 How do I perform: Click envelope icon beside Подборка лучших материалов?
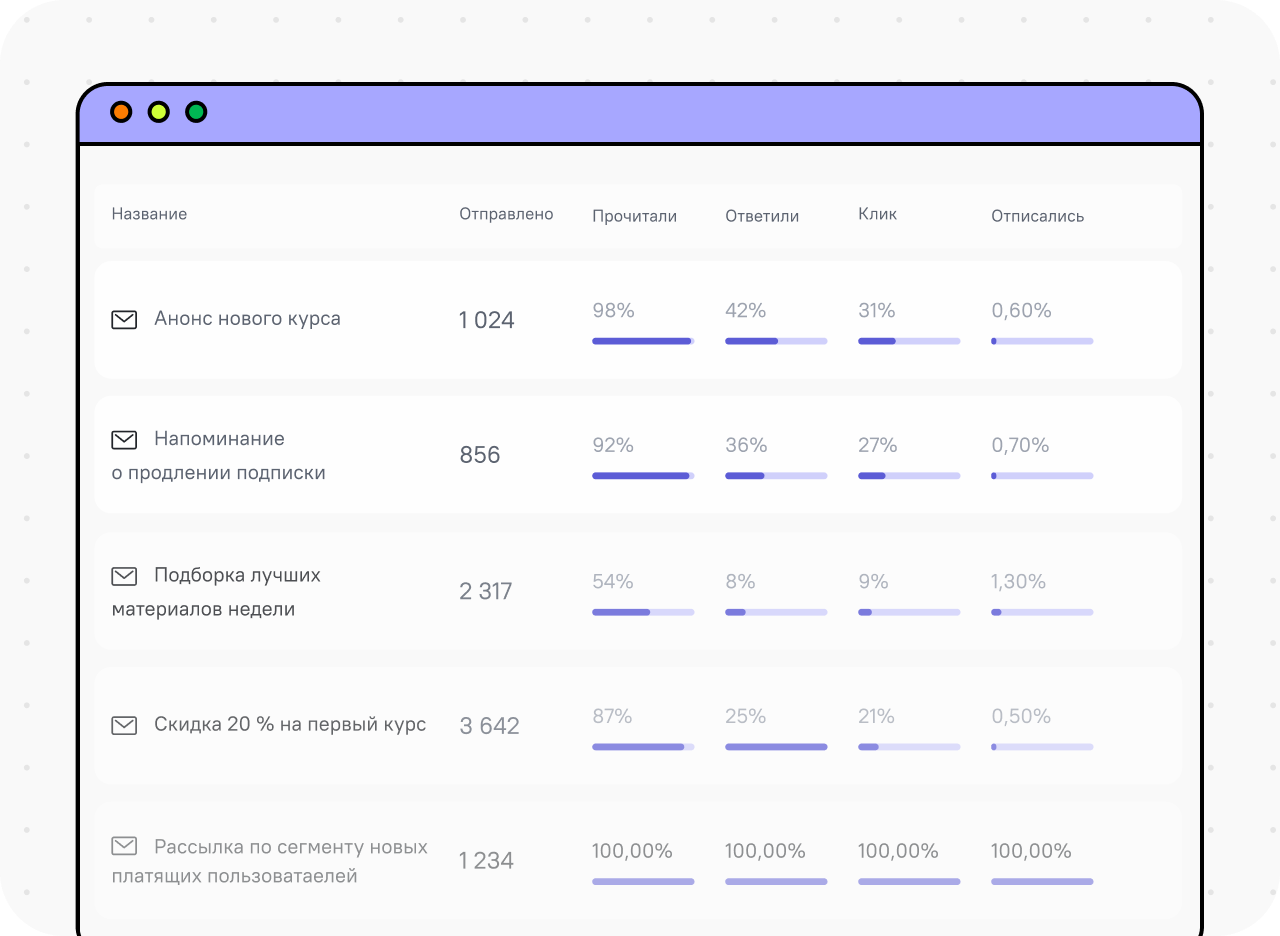click(x=124, y=576)
